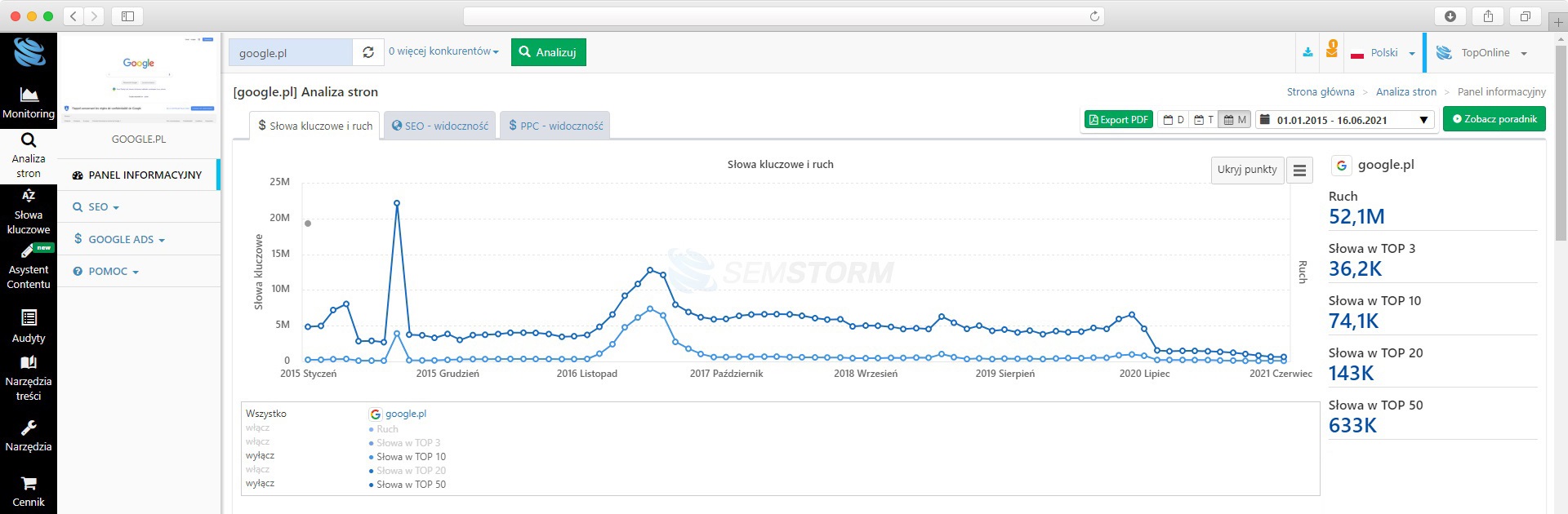Select weekly (T) data granularity

pyautogui.click(x=1204, y=120)
